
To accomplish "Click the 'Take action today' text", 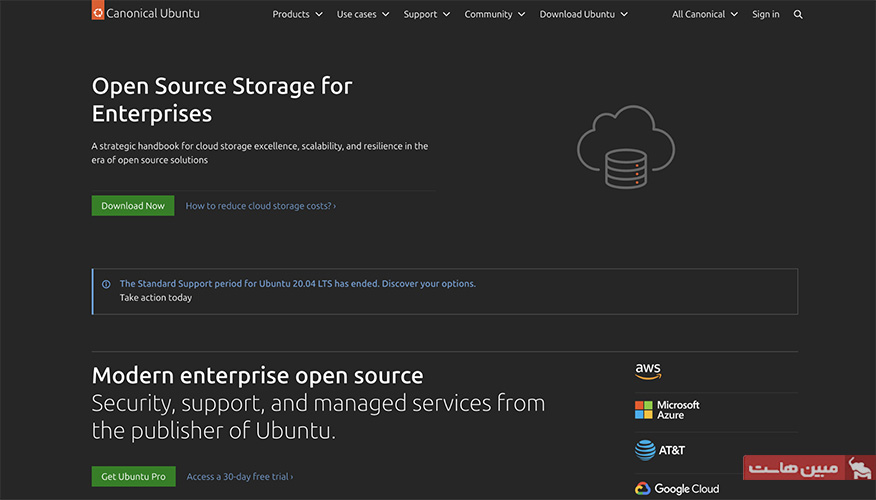I will (x=156, y=298).
